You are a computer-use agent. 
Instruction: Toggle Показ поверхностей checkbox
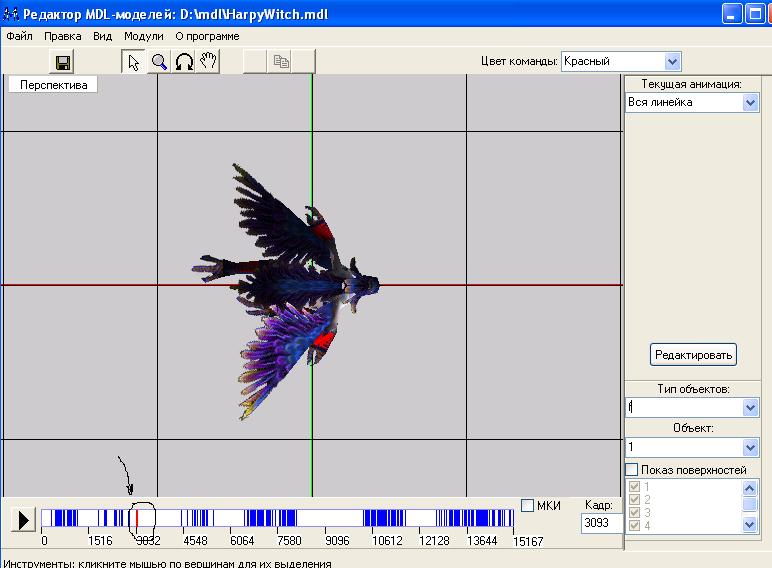[632, 470]
